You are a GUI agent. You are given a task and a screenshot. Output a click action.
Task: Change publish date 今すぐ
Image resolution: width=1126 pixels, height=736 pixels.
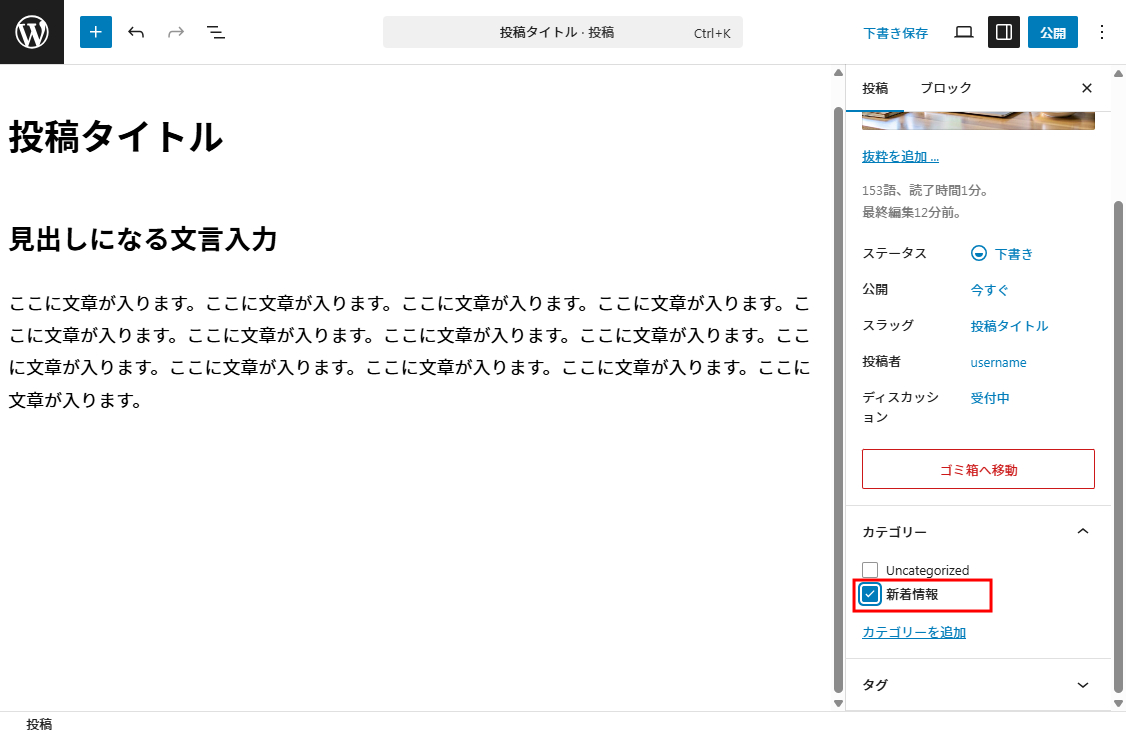[990, 290]
